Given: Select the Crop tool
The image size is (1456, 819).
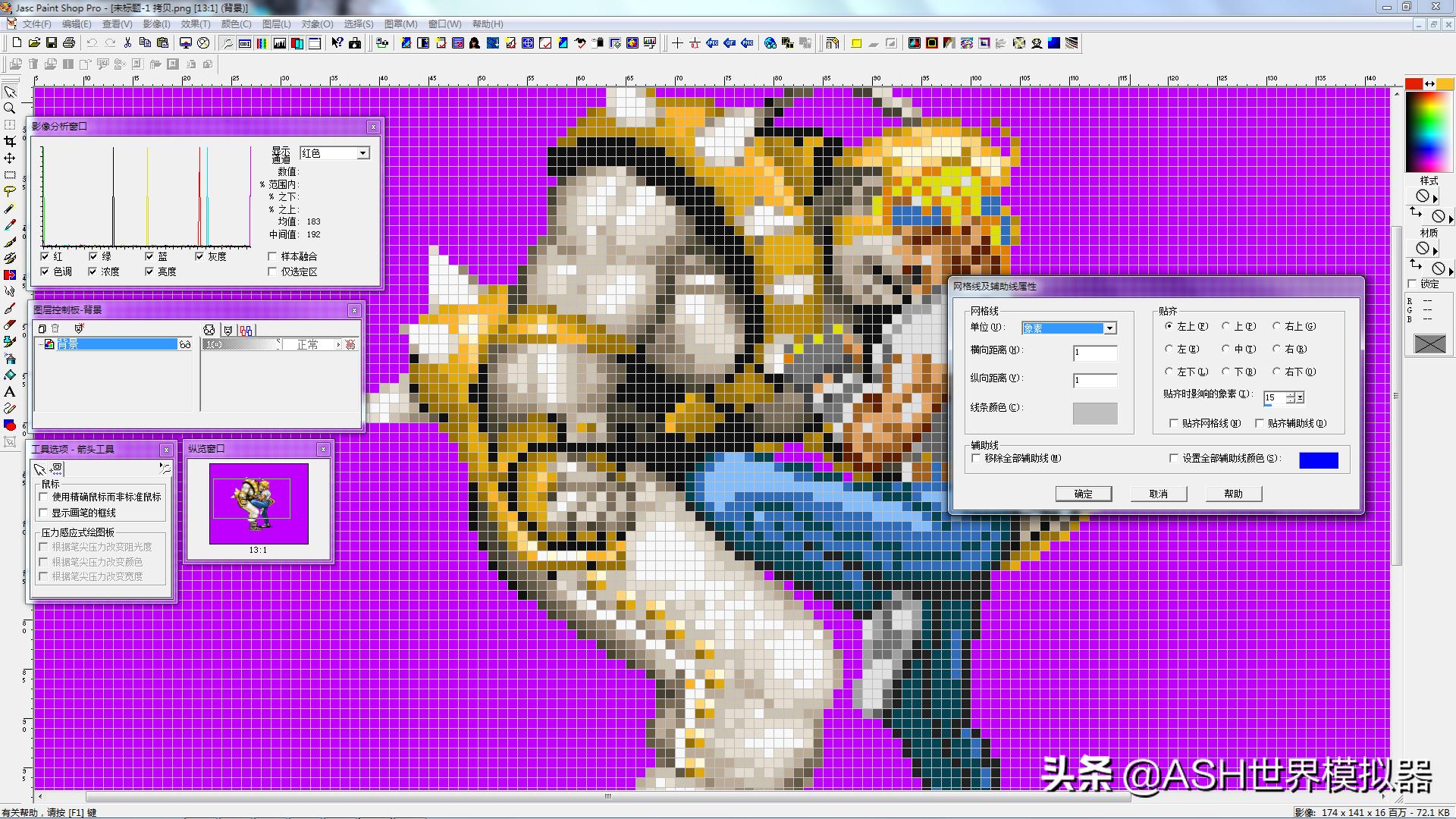Looking at the screenshot, I should coord(10,142).
